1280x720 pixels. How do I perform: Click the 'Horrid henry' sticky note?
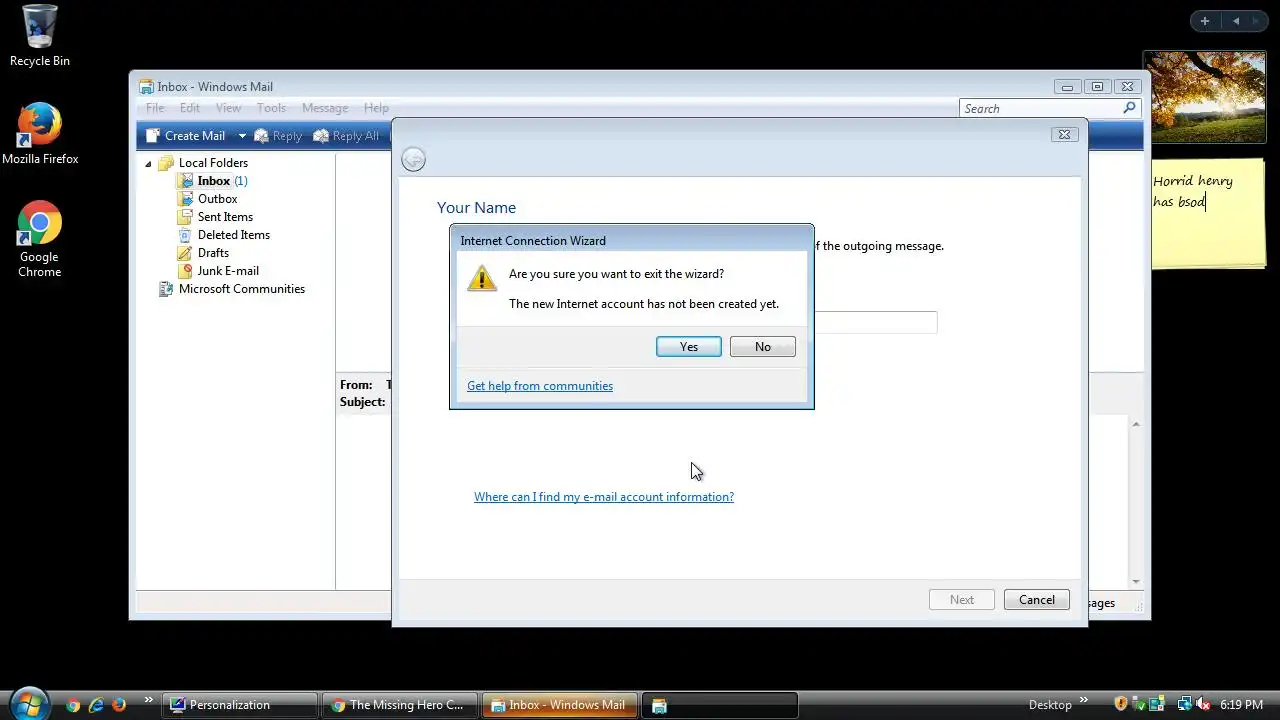click(1208, 214)
